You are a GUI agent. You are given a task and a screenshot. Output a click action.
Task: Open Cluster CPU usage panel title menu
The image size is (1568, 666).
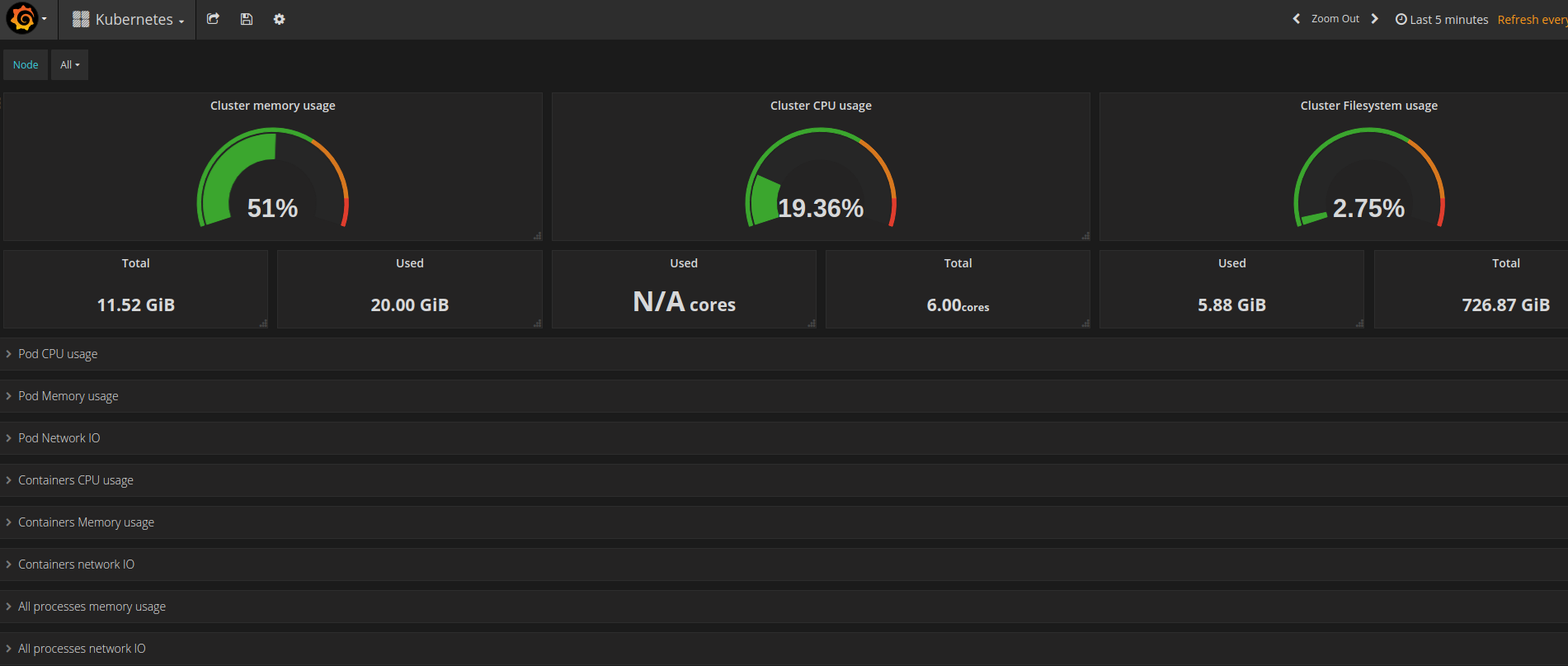(x=821, y=106)
